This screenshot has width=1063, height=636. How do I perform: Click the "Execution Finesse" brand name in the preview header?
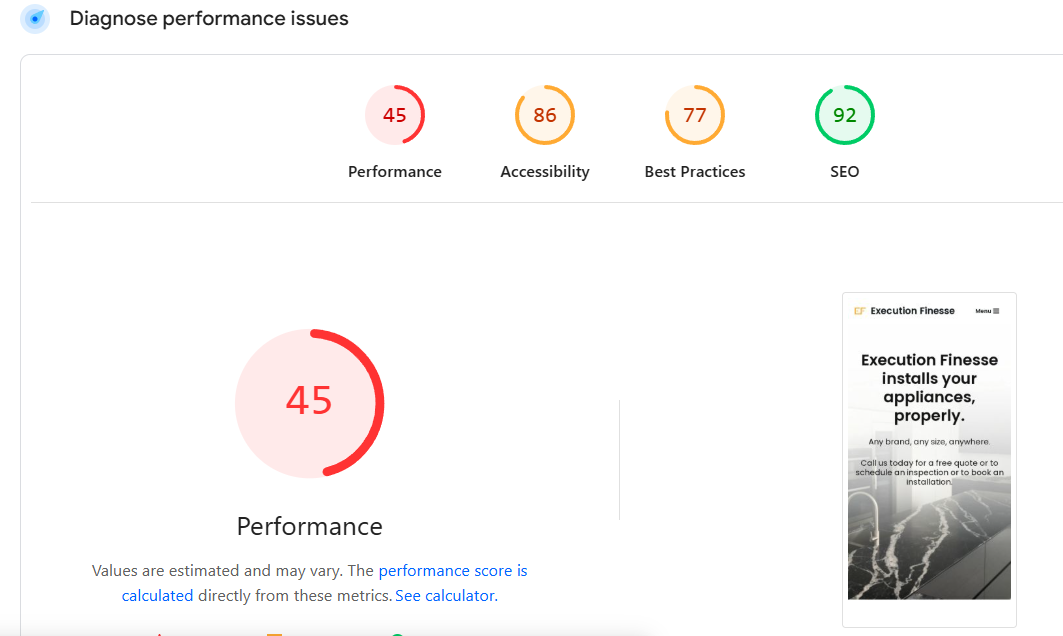912,311
